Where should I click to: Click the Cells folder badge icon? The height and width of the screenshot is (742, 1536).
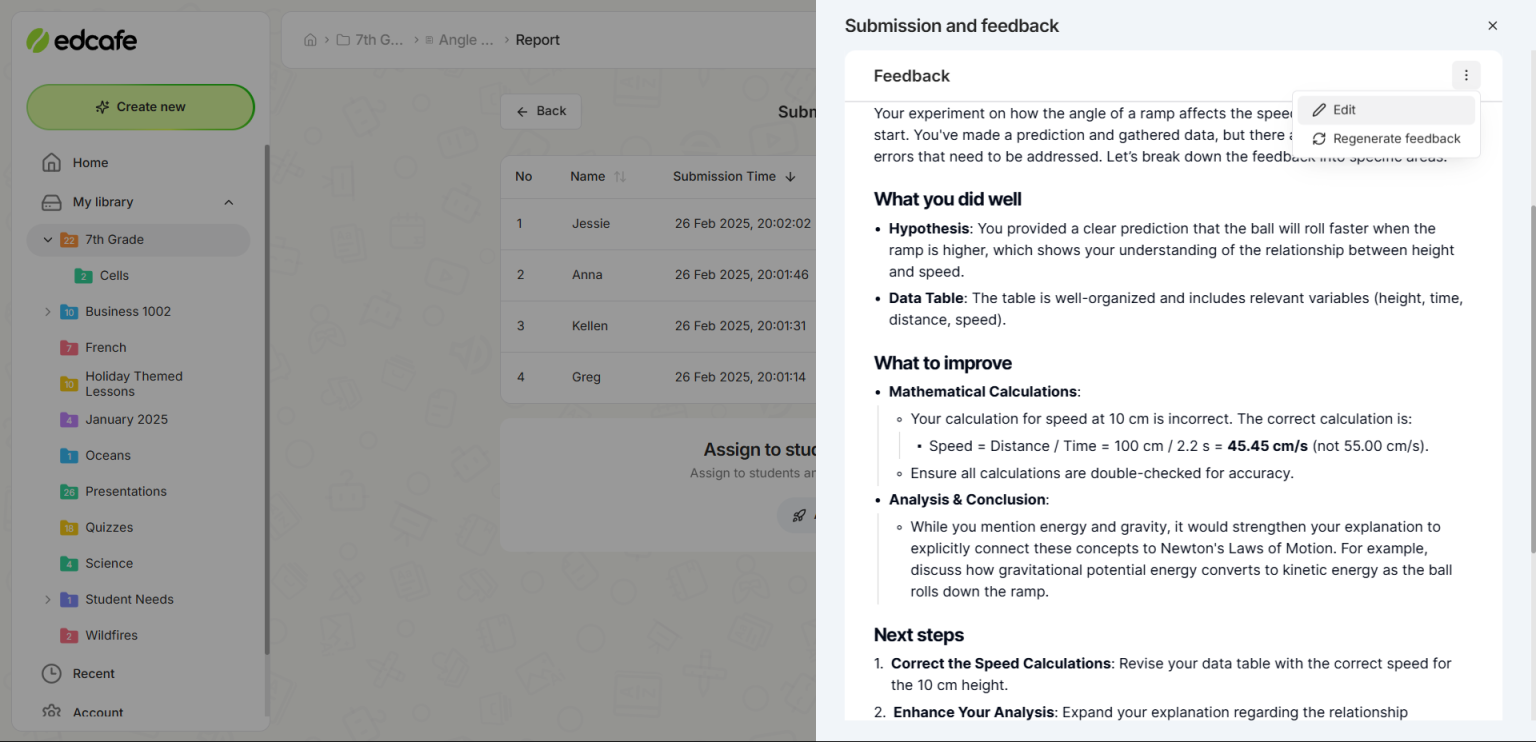coord(82,275)
